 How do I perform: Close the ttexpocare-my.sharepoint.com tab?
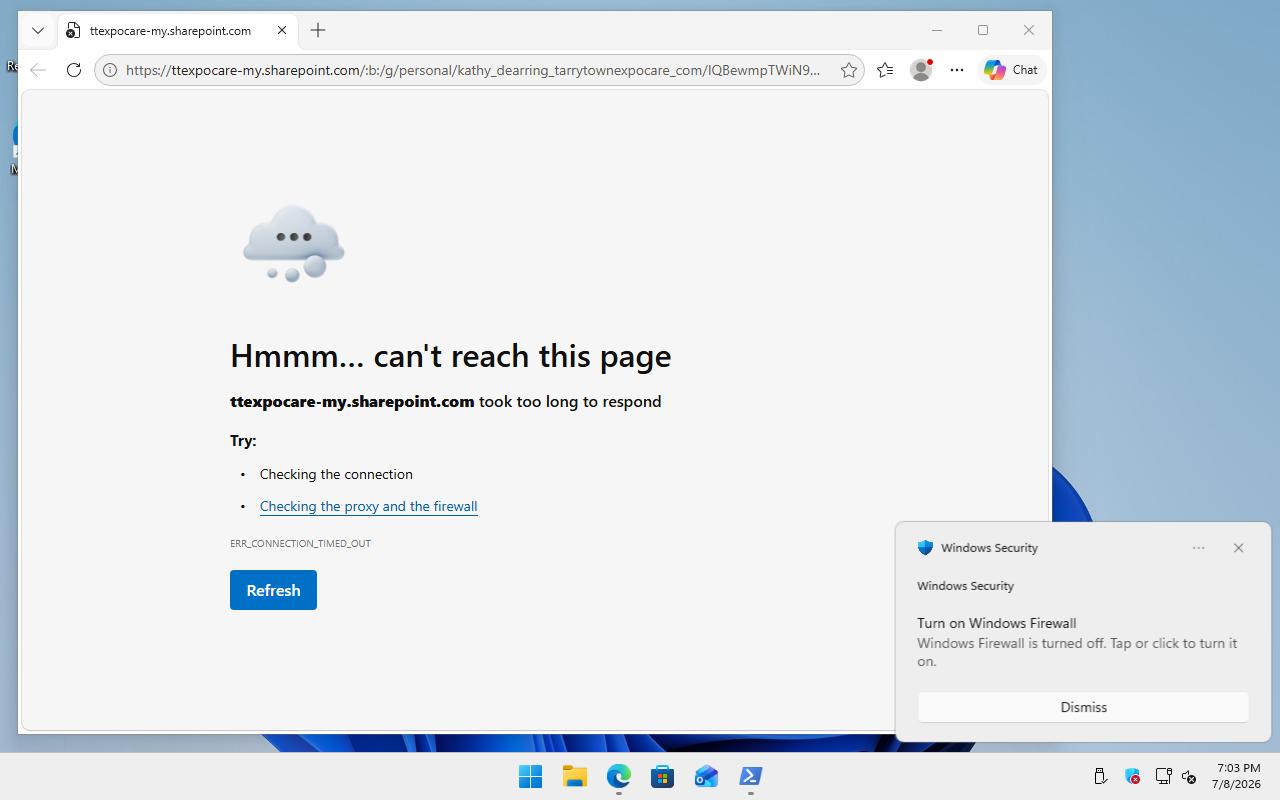[282, 30]
